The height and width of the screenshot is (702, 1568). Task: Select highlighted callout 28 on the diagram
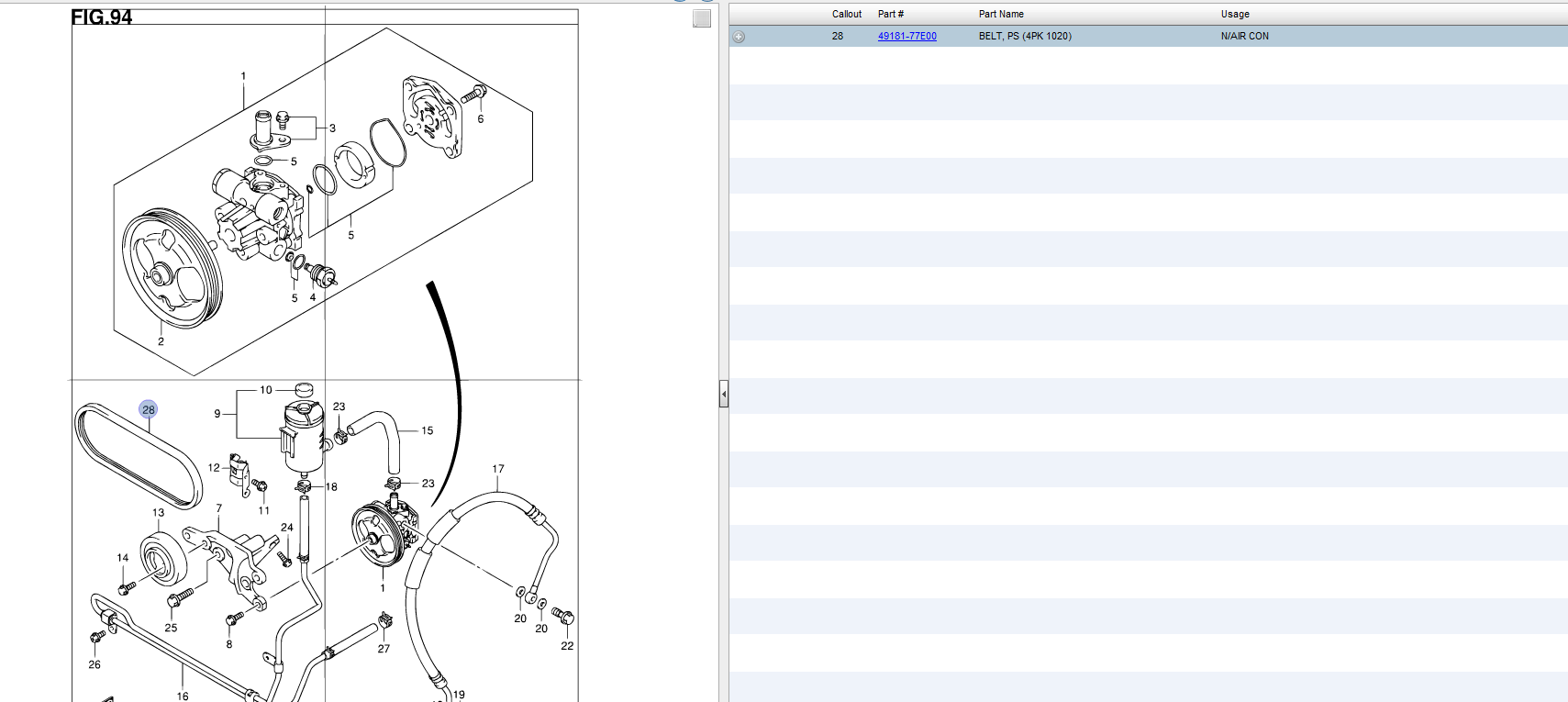(148, 409)
